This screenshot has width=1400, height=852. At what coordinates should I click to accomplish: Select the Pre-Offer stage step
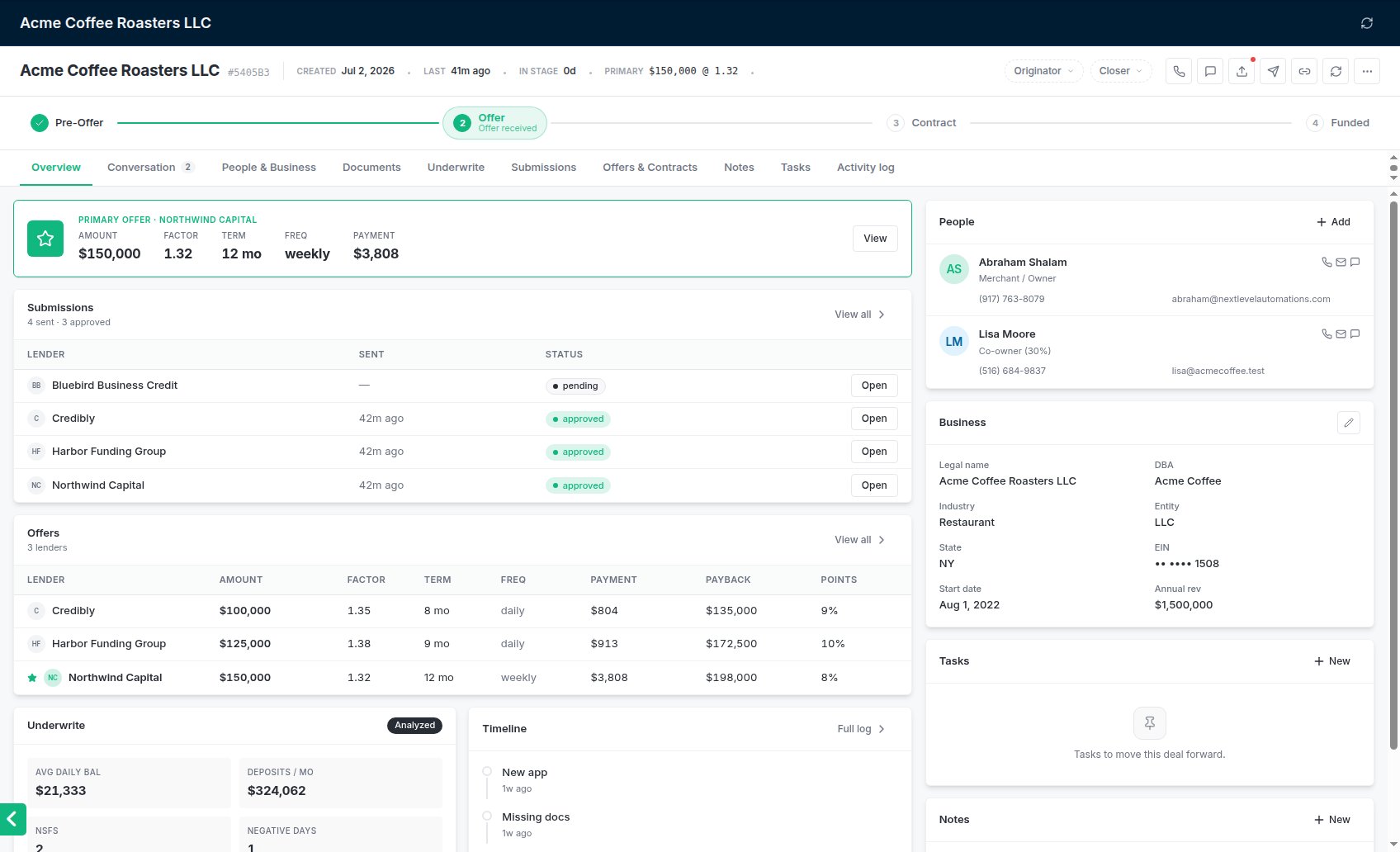[67, 123]
